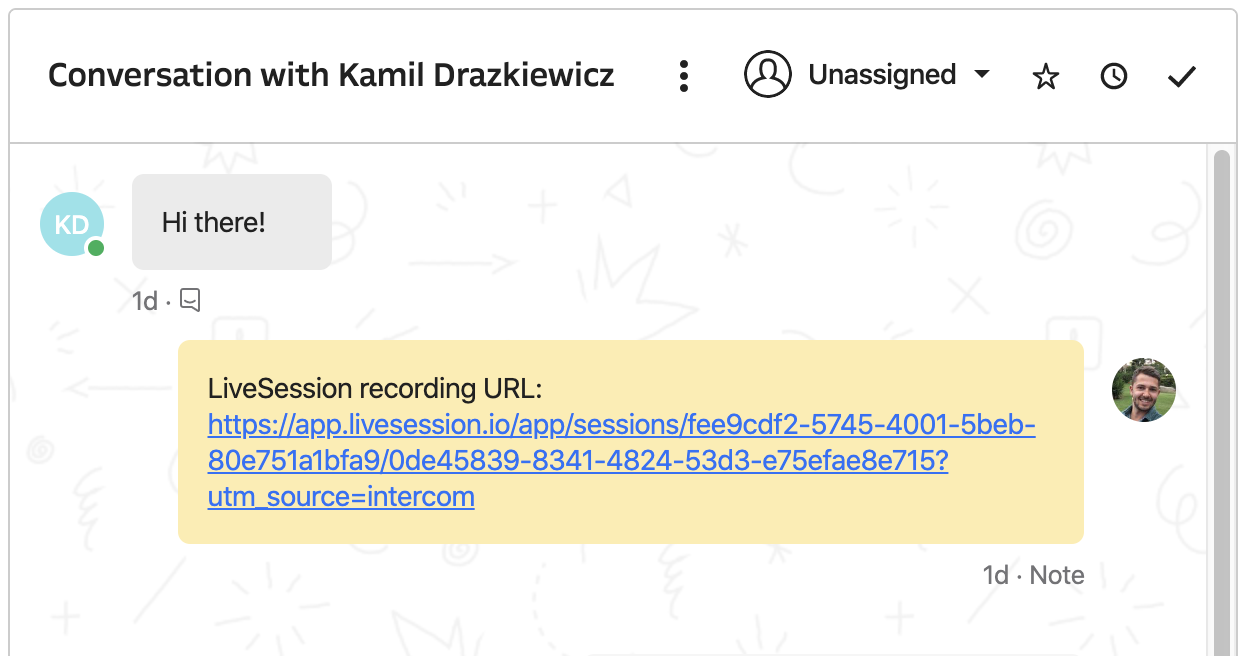Open Kamil's KD profile avatar
This screenshot has width=1244, height=656.
click(71, 223)
